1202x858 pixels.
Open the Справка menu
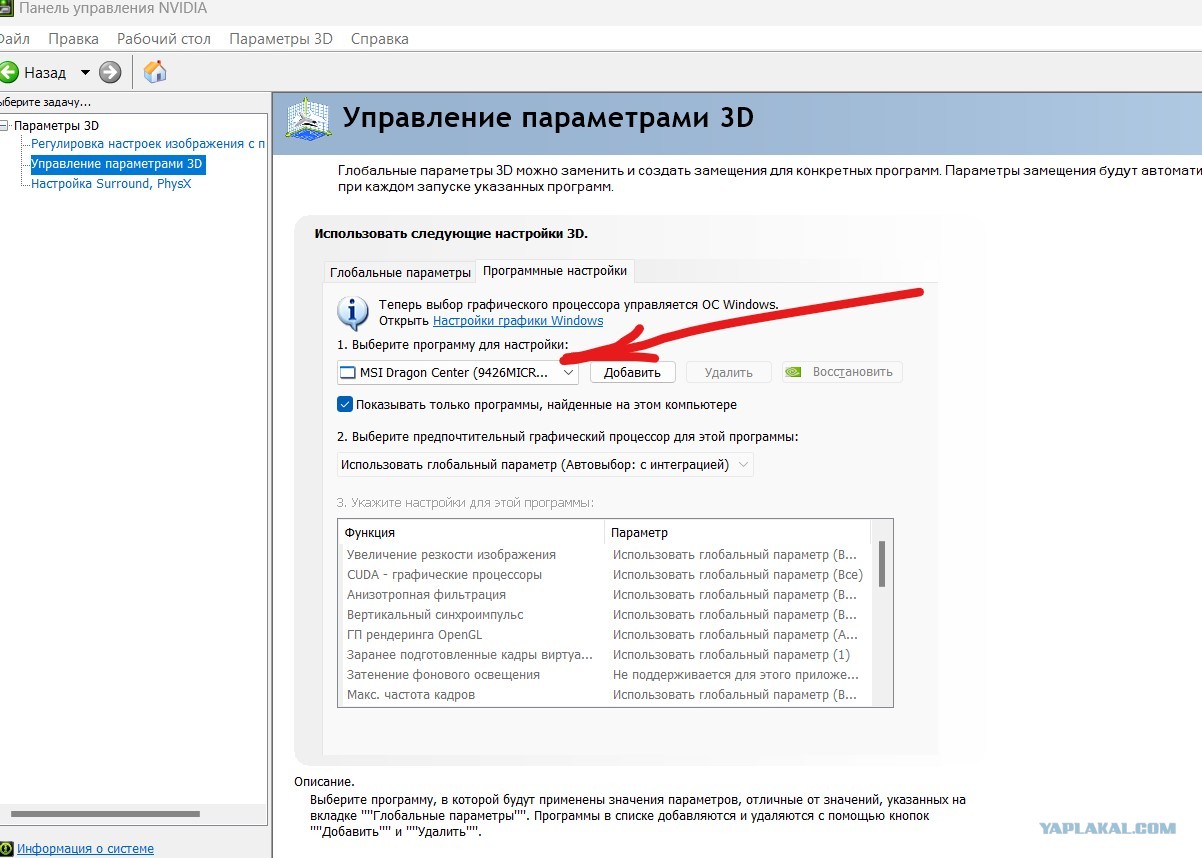(380, 39)
